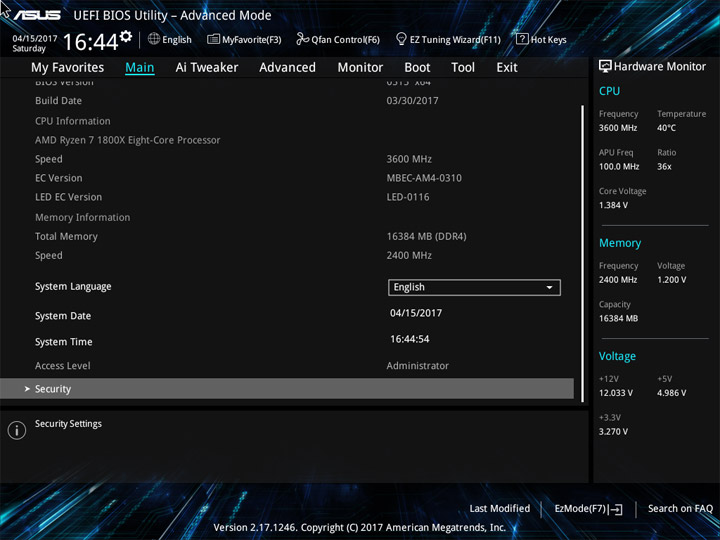Click MyFavorite(F3) label
The image size is (720, 540).
tap(252, 39)
